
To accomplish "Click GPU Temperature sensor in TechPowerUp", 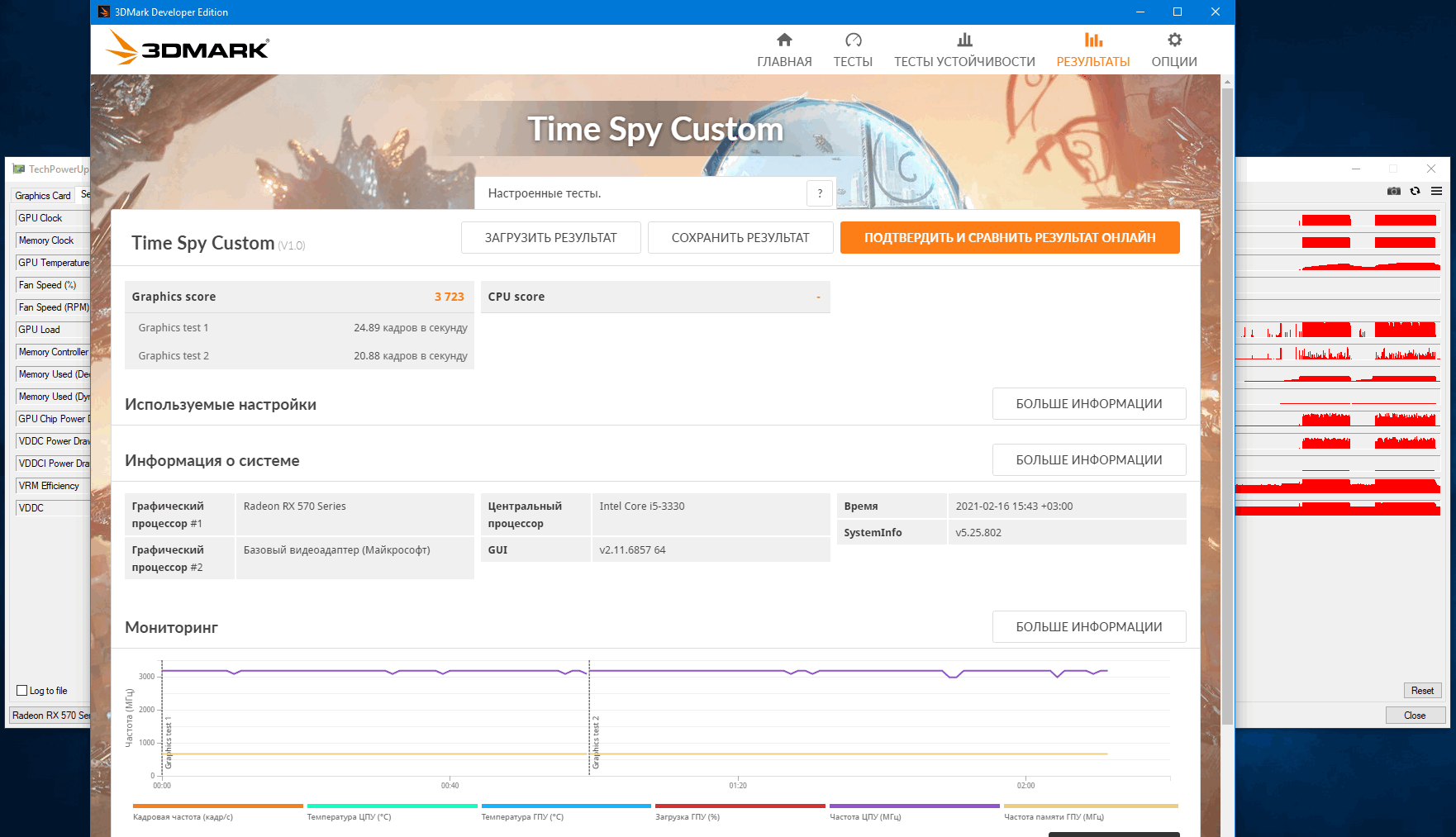I will 53,263.
